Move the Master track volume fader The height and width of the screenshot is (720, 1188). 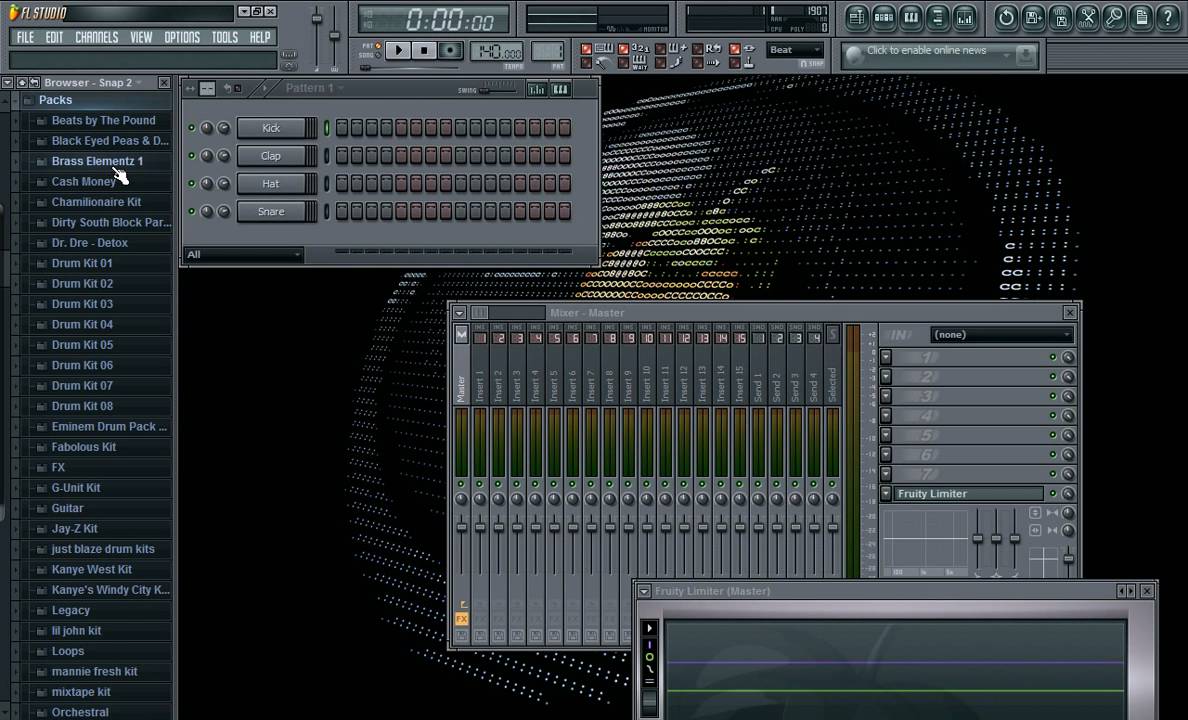[461, 527]
